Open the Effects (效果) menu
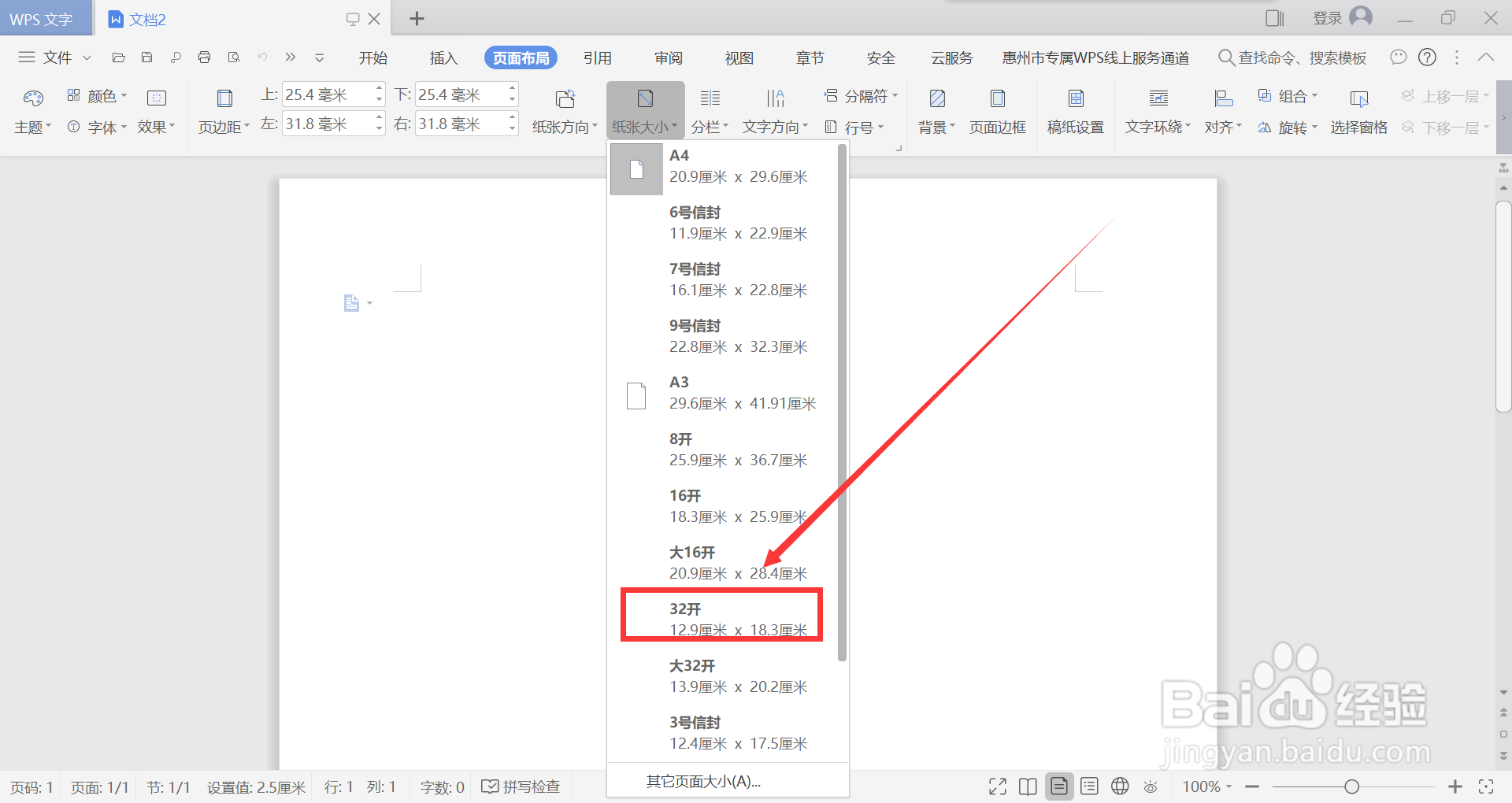 [157, 111]
